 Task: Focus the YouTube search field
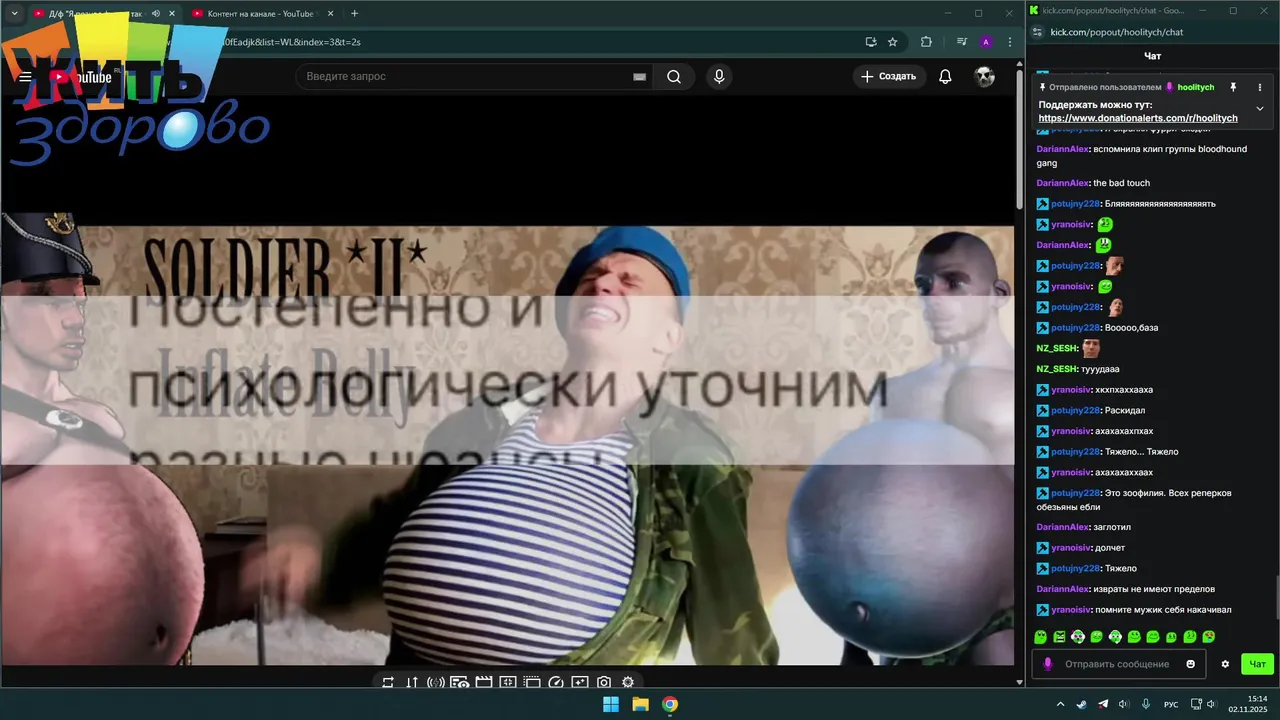(x=474, y=77)
